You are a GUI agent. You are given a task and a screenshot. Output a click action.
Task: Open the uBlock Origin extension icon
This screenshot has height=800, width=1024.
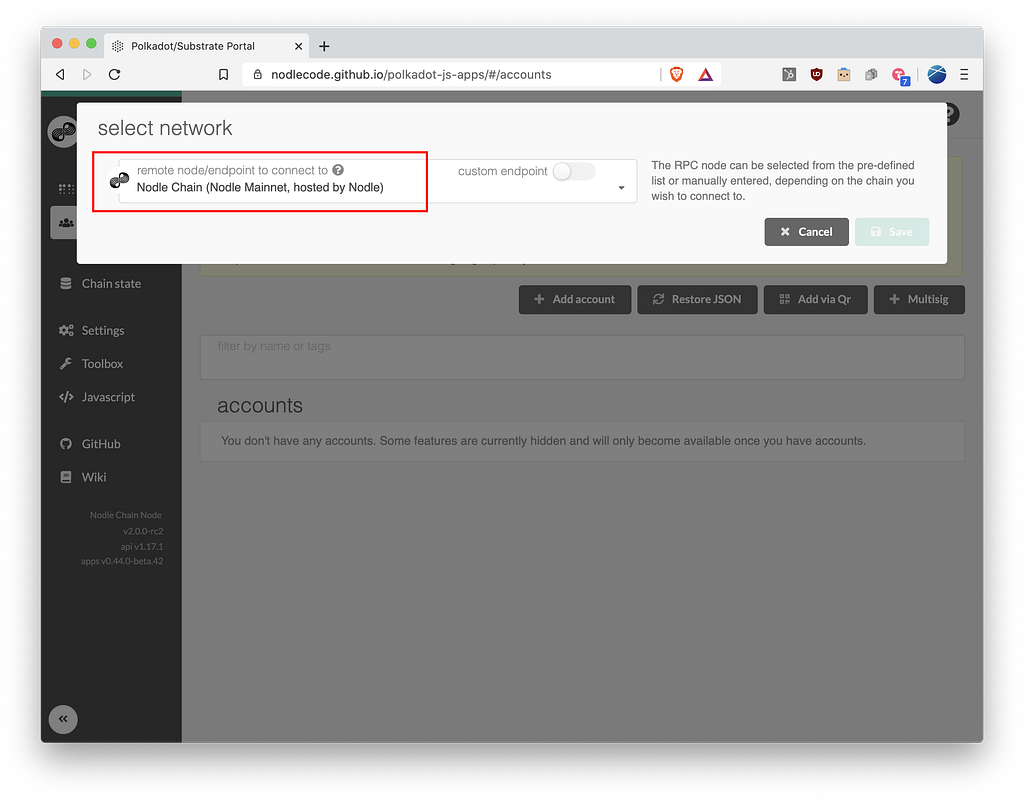pos(816,74)
